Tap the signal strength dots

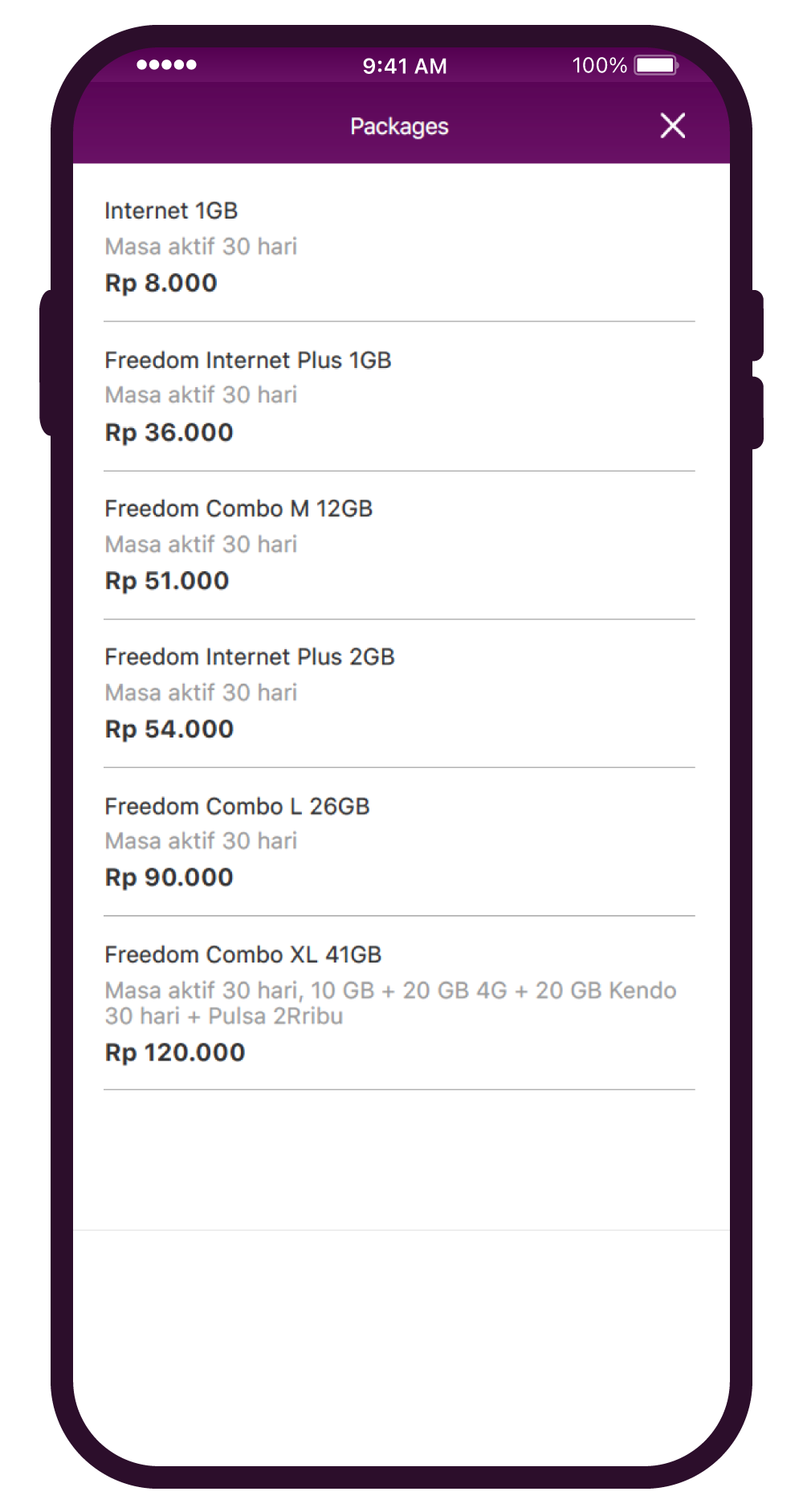coord(166,65)
